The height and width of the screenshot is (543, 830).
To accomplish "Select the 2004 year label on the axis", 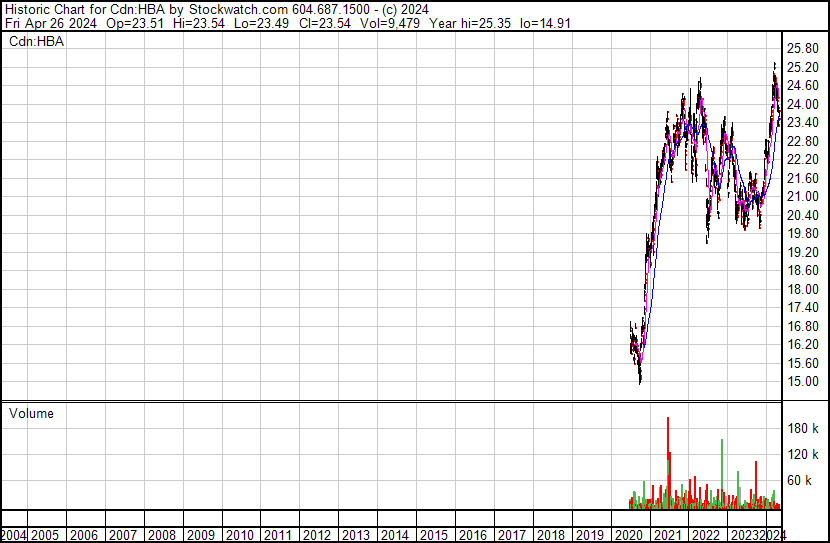I will pos(14,535).
